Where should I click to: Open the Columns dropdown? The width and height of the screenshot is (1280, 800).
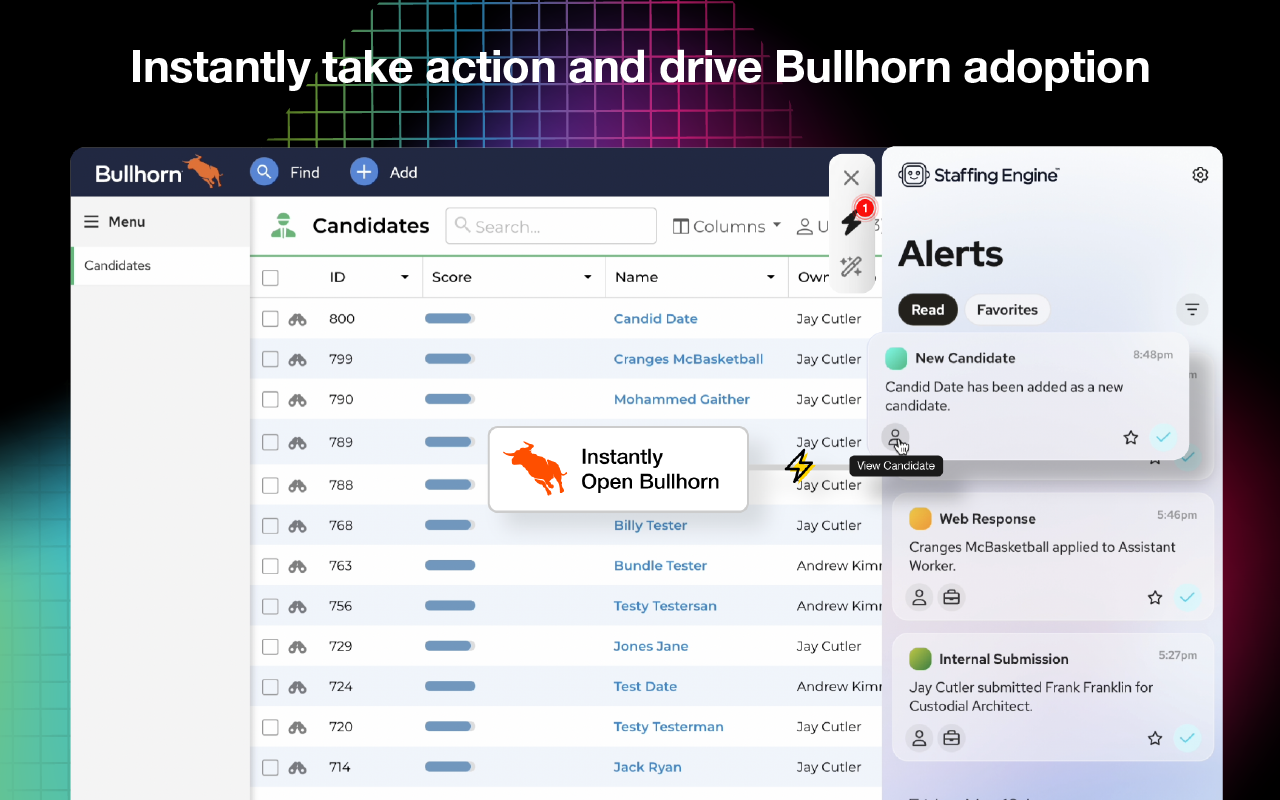coord(727,227)
